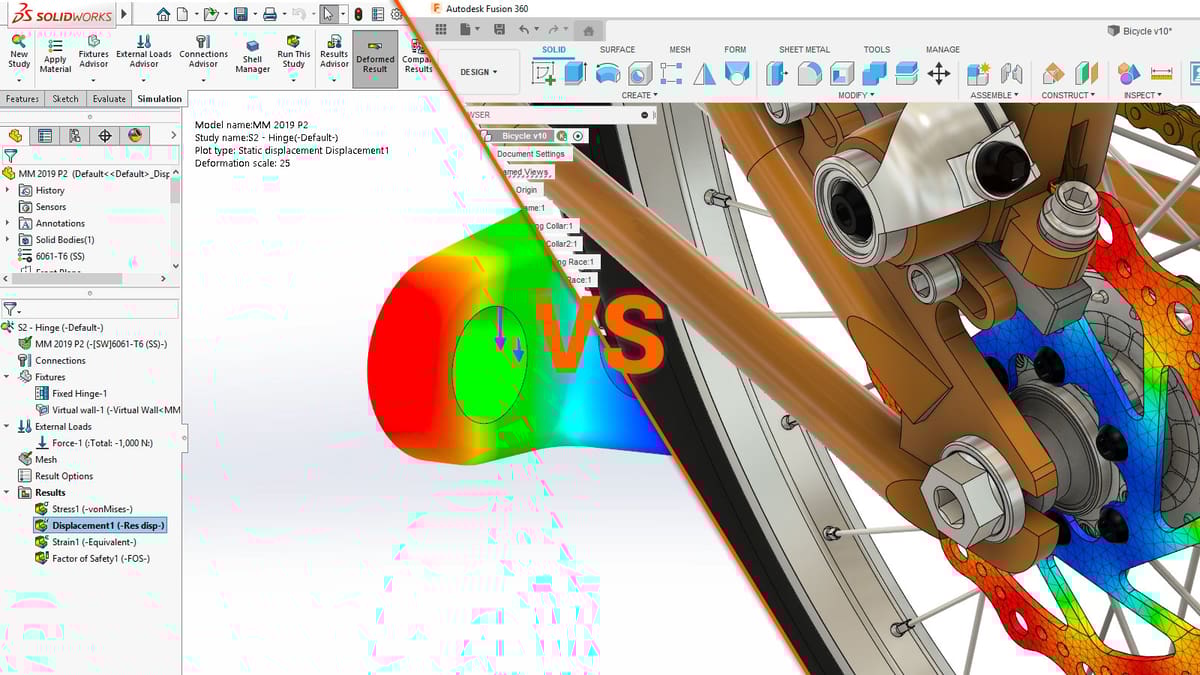
Task: Expand the Annotations tree node
Action: click(x=8, y=223)
